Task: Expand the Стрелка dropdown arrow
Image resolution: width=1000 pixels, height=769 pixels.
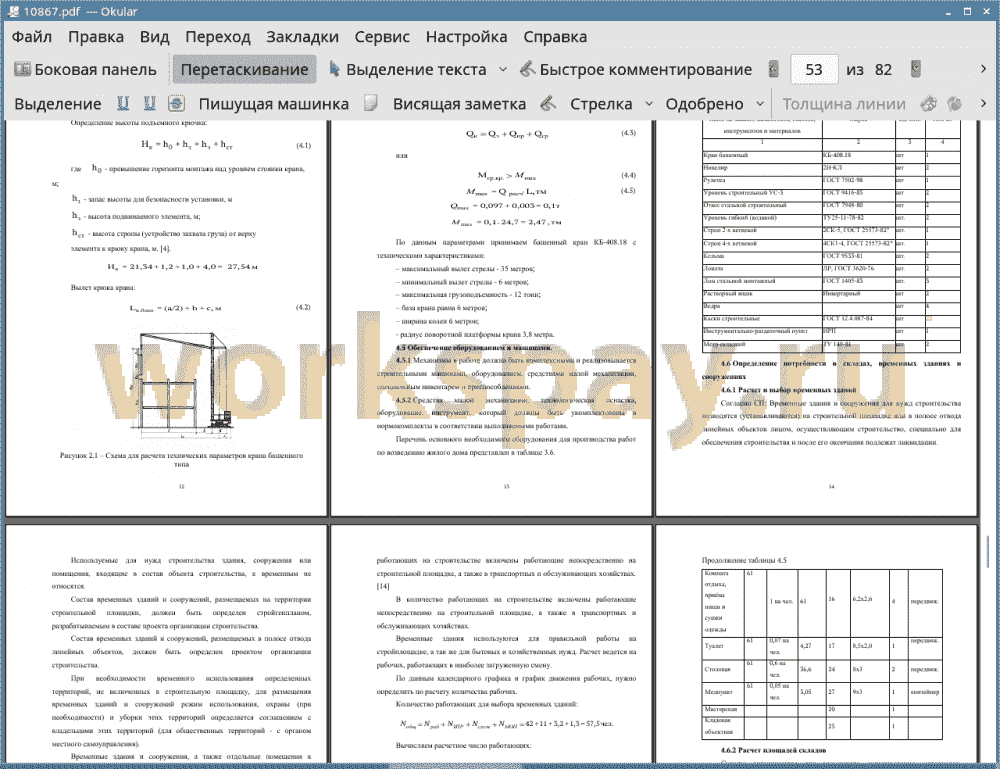Action: pos(649,104)
